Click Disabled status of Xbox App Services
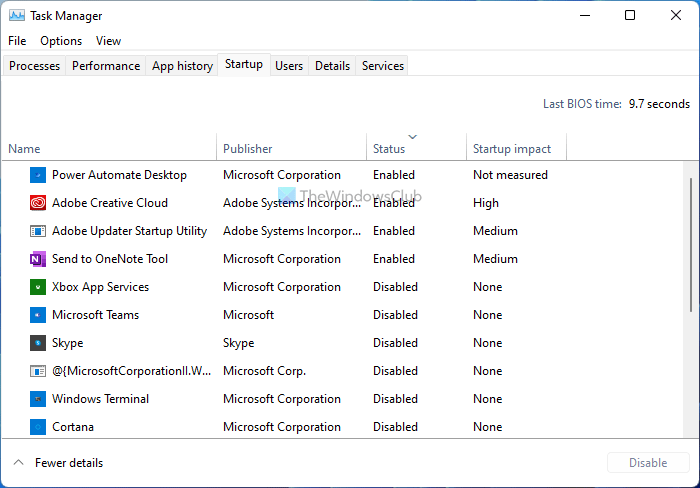 tap(396, 287)
